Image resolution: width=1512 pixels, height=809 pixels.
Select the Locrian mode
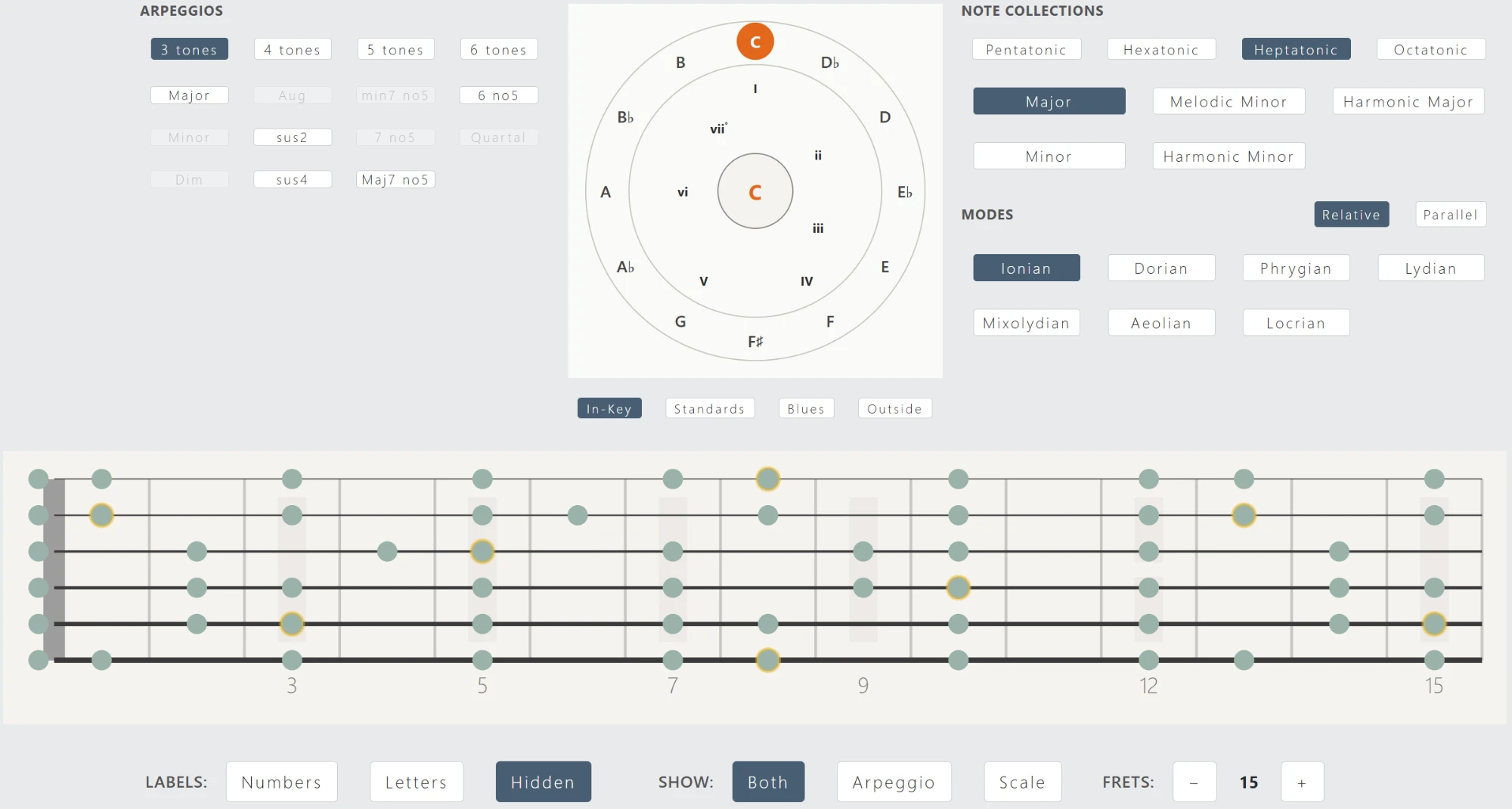click(1296, 323)
